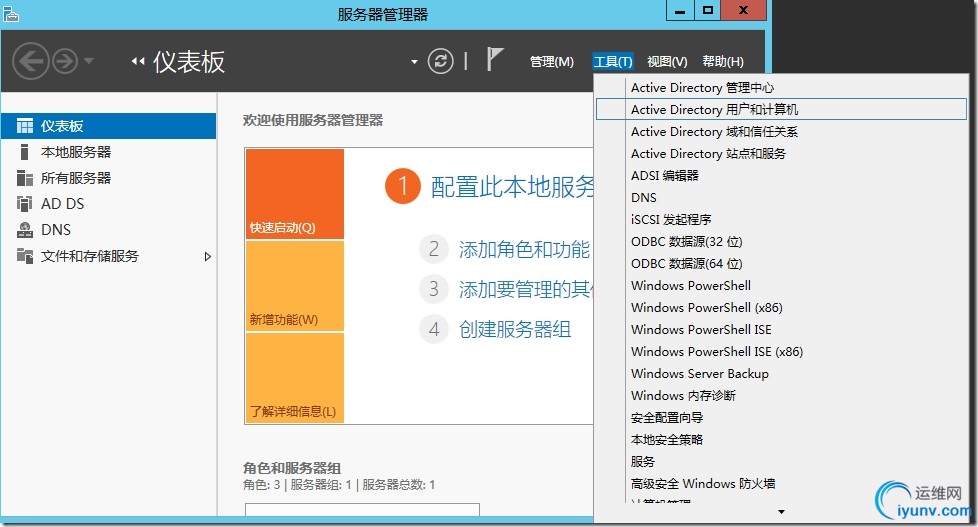Click File and Storage Services icon
Screen dimensions: 978x527
[x=25, y=256]
